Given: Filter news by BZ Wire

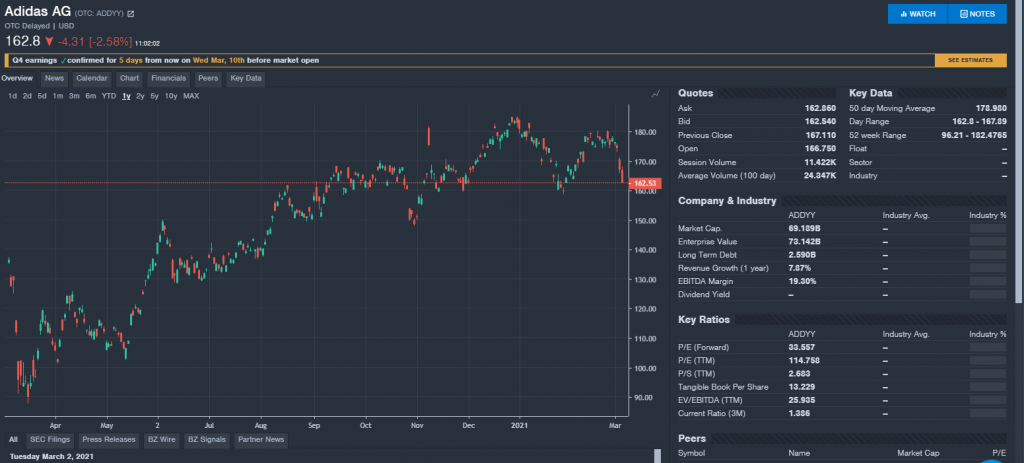Looking at the screenshot, I should pyautogui.click(x=161, y=439).
